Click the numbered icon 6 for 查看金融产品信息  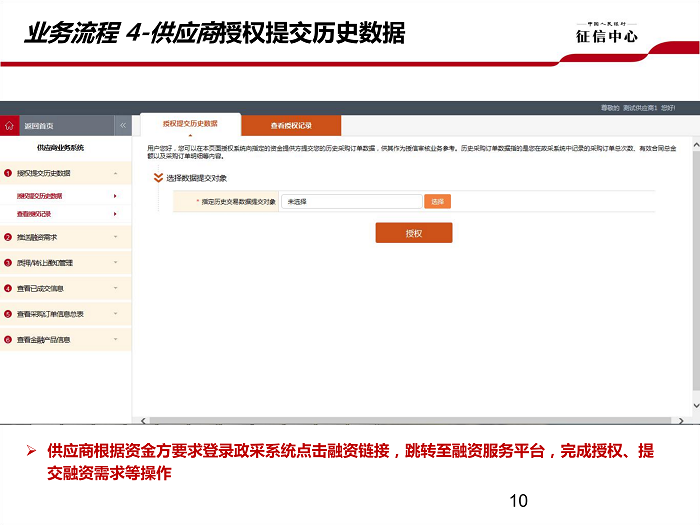click(x=7, y=340)
